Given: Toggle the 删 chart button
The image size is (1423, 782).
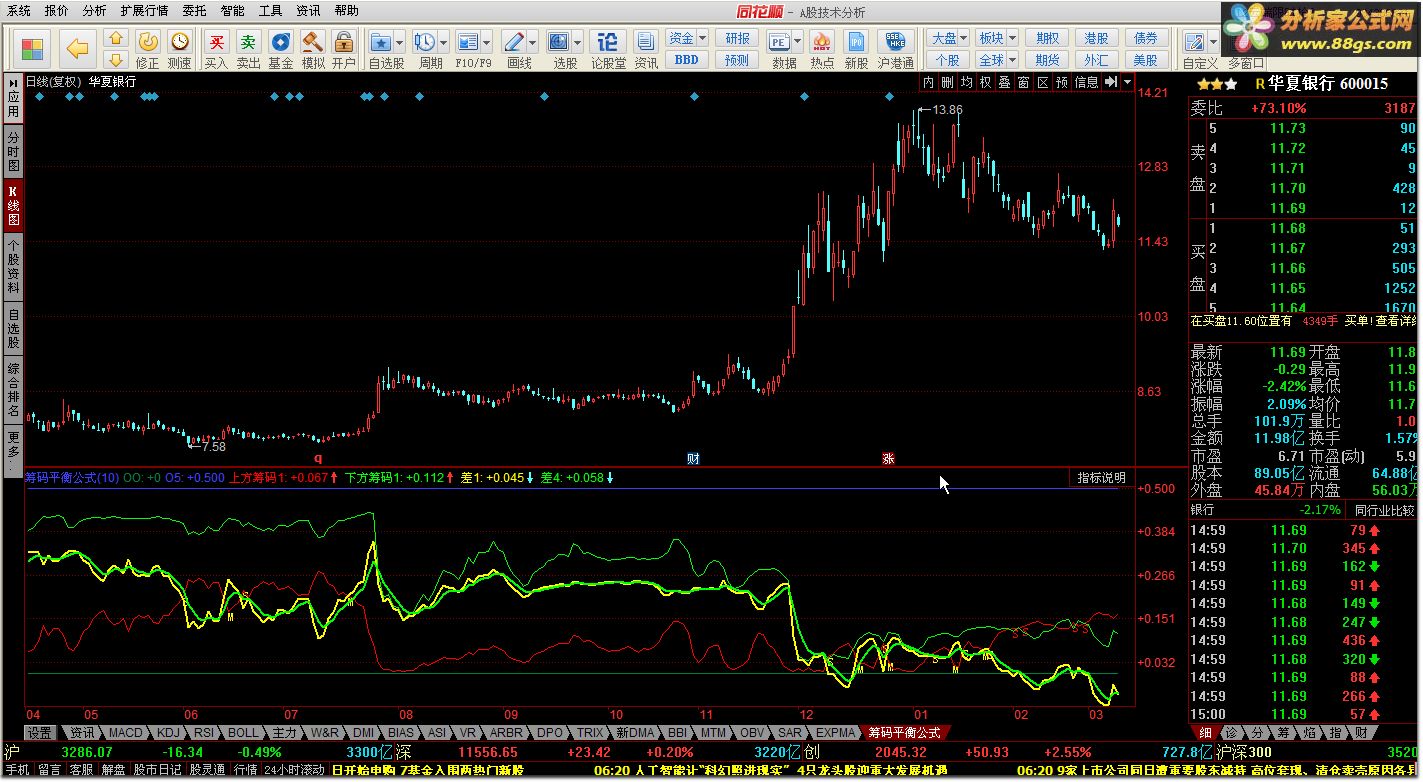Looking at the screenshot, I should [x=947, y=82].
